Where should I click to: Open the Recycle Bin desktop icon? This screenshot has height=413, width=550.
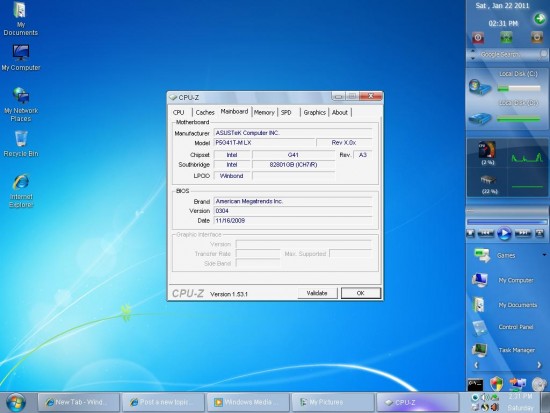pos(21,144)
